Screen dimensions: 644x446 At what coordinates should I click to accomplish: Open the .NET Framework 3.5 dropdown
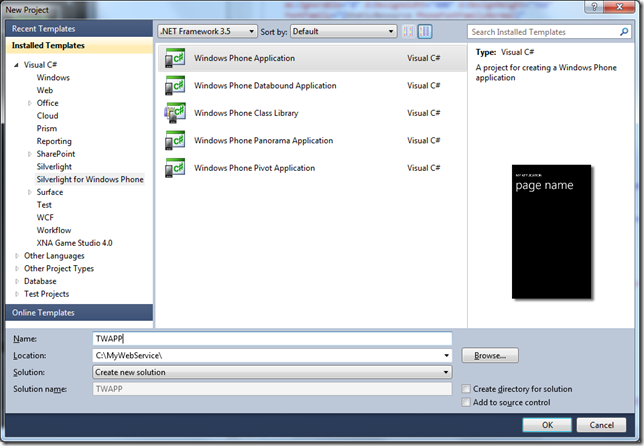[207, 31]
